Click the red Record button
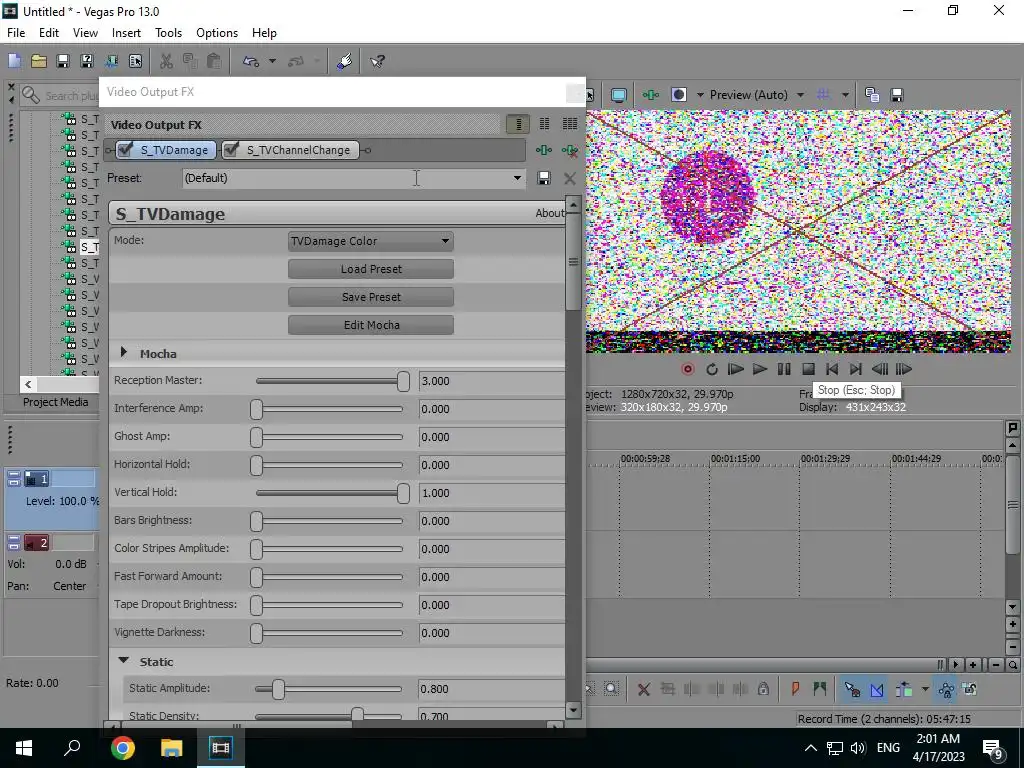Viewport: 1024px width, 768px height. [688, 370]
